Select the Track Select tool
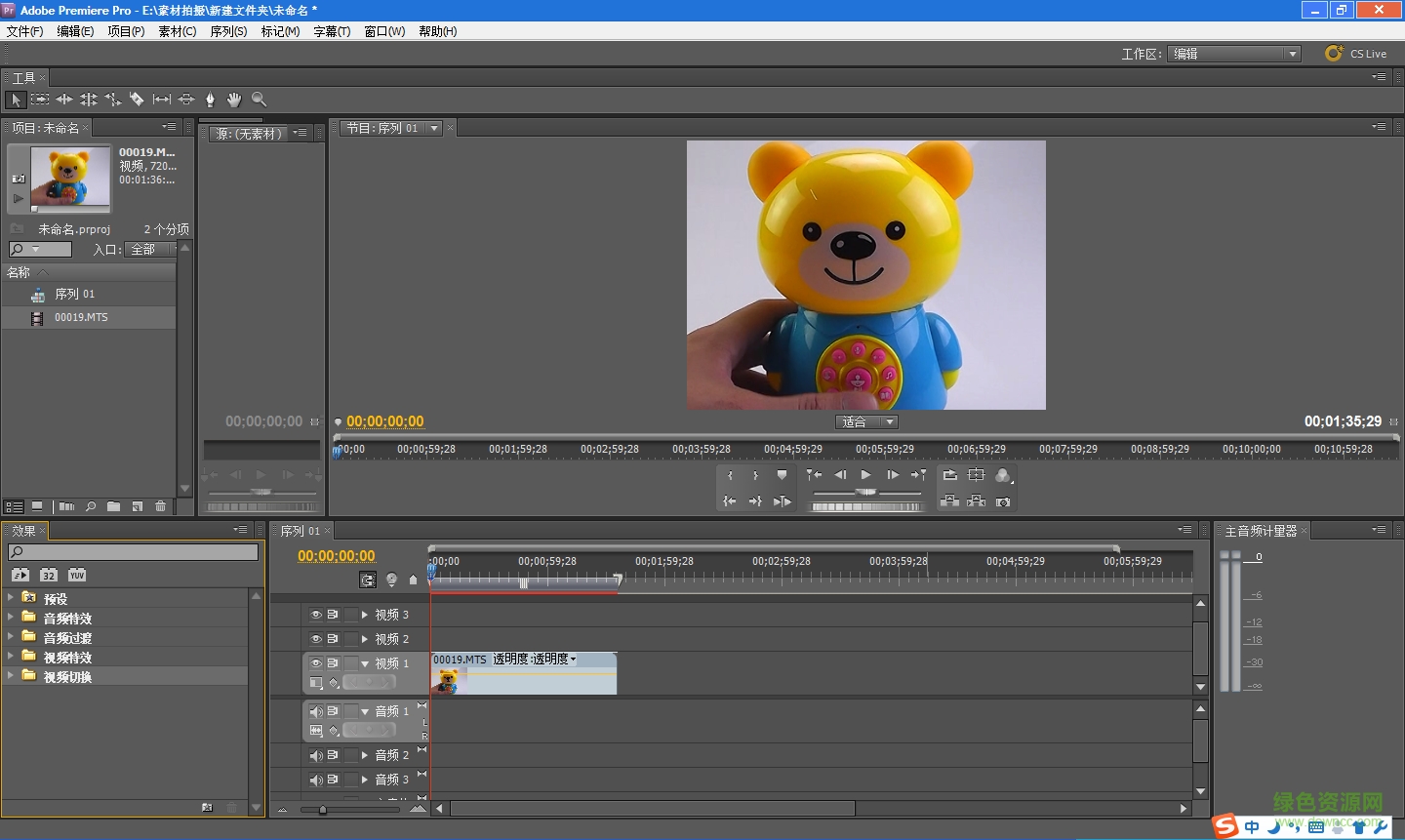The image size is (1405, 840). point(40,99)
